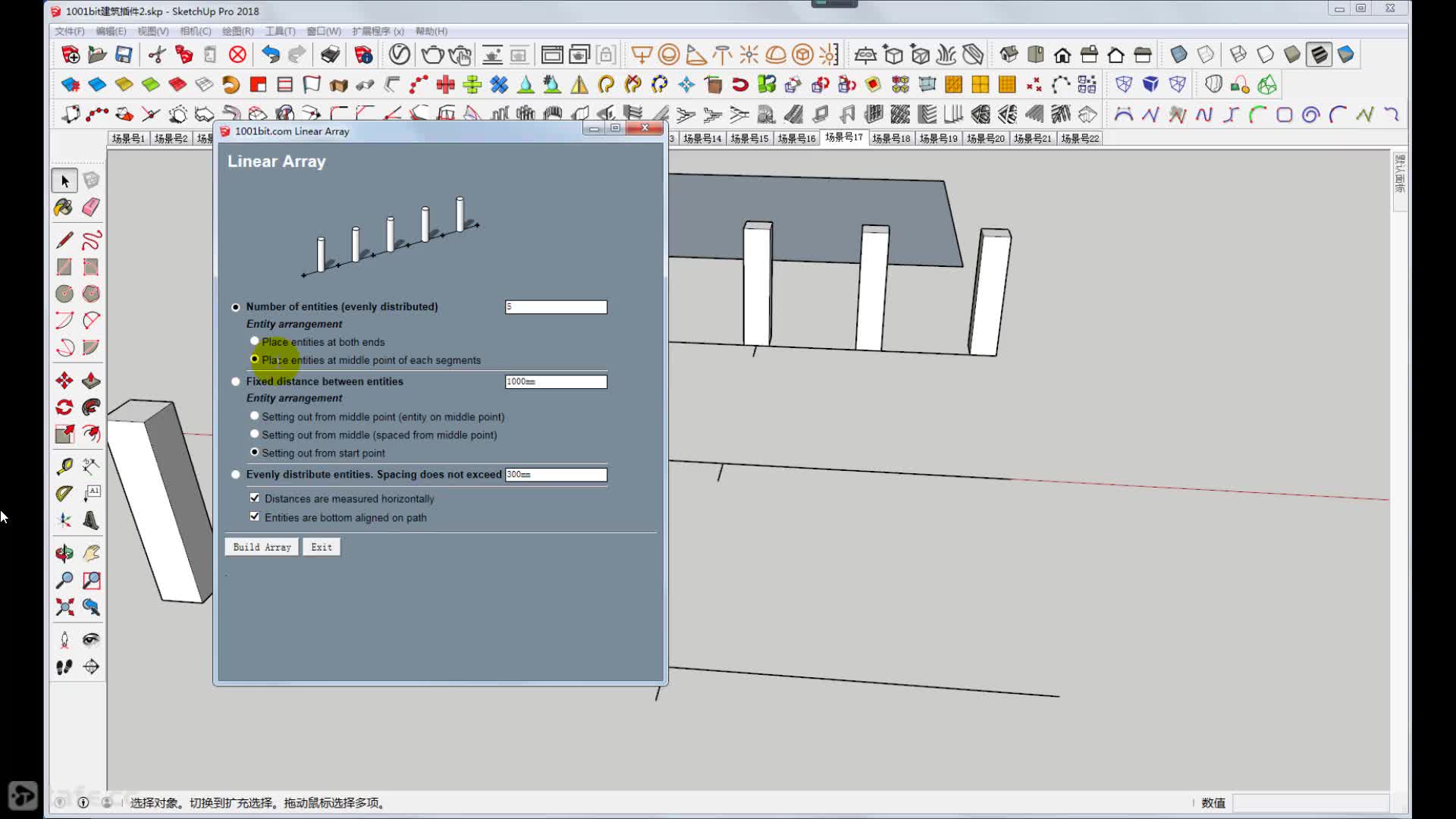
Task: Toggle Entities are bottom aligned checkbox
Action: pos(255,517)
